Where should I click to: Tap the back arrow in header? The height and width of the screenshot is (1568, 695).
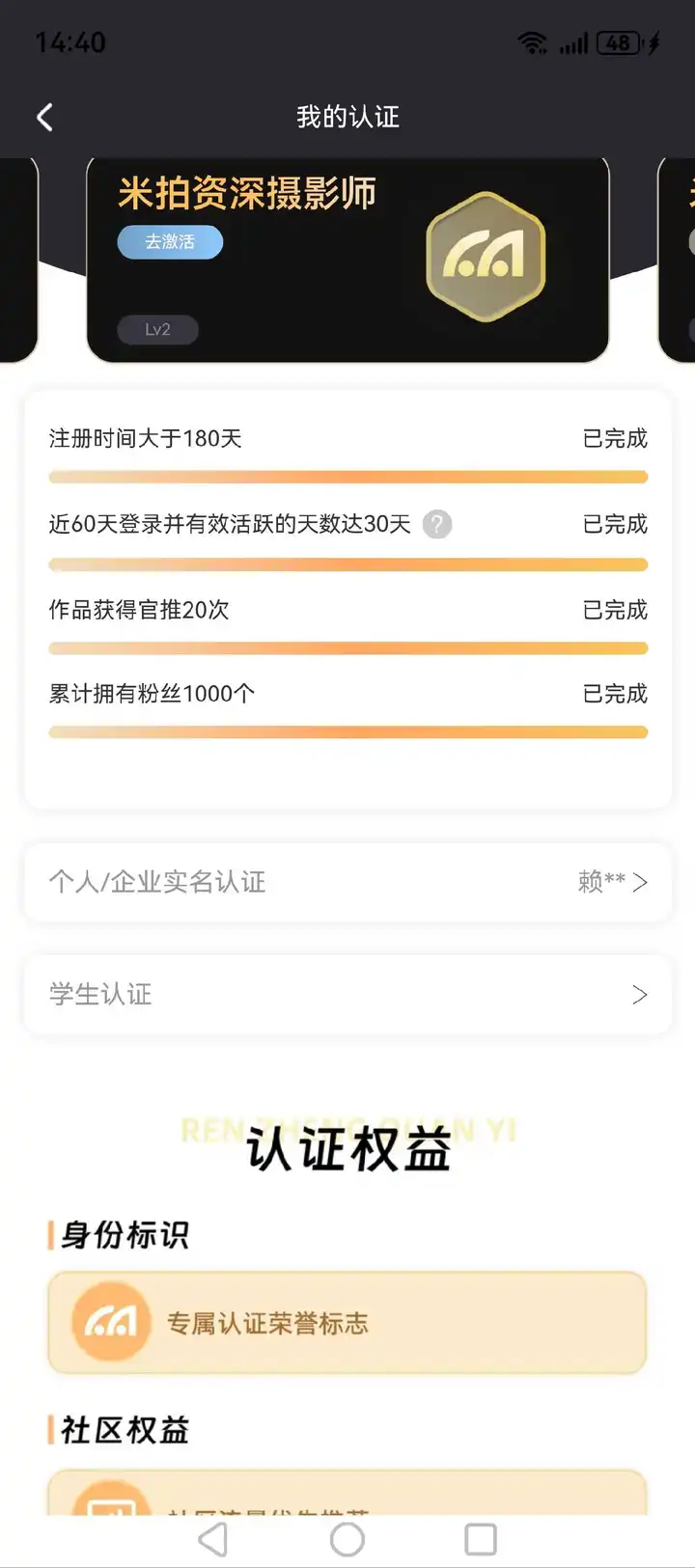pyautogui.click(x=44, y=117)
